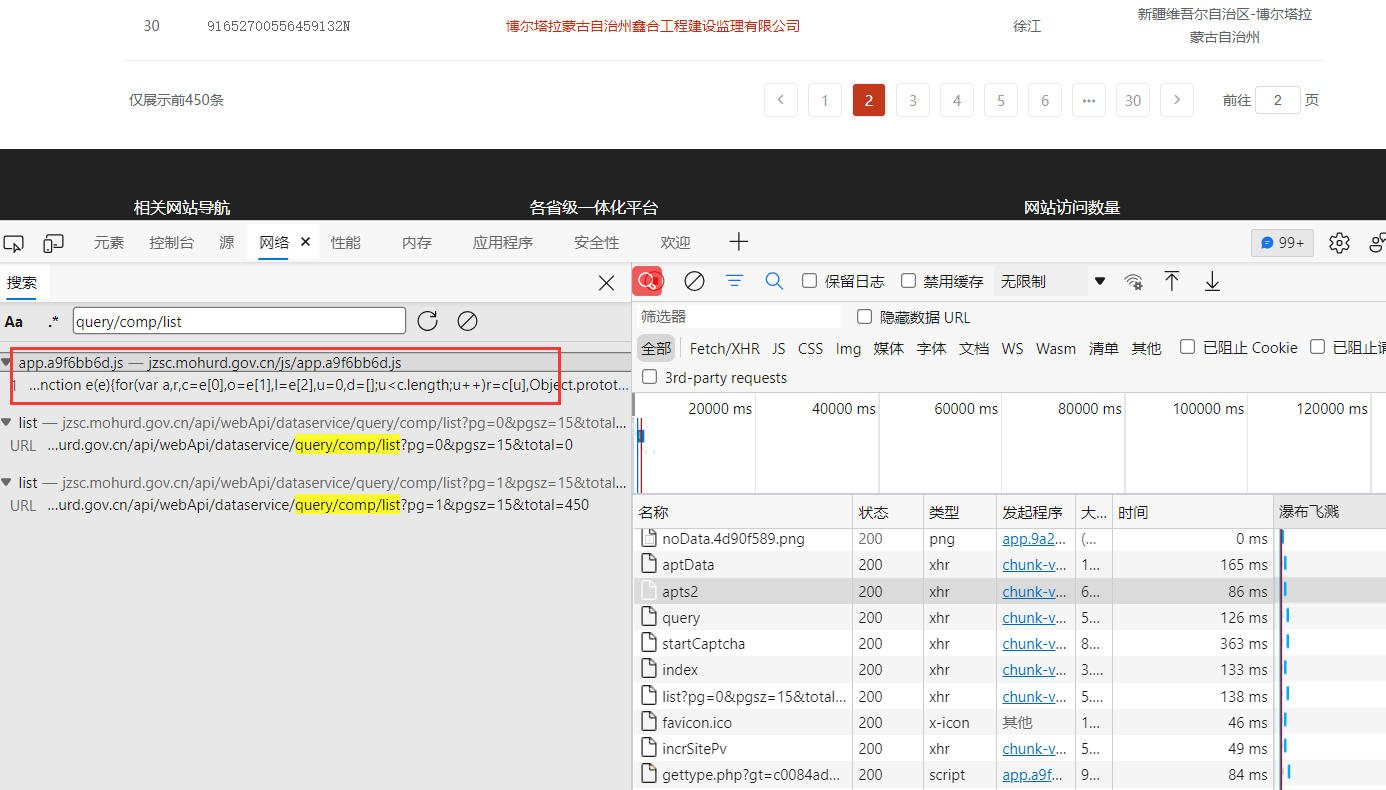Click the query/comp/list search field

click(239, 321)
